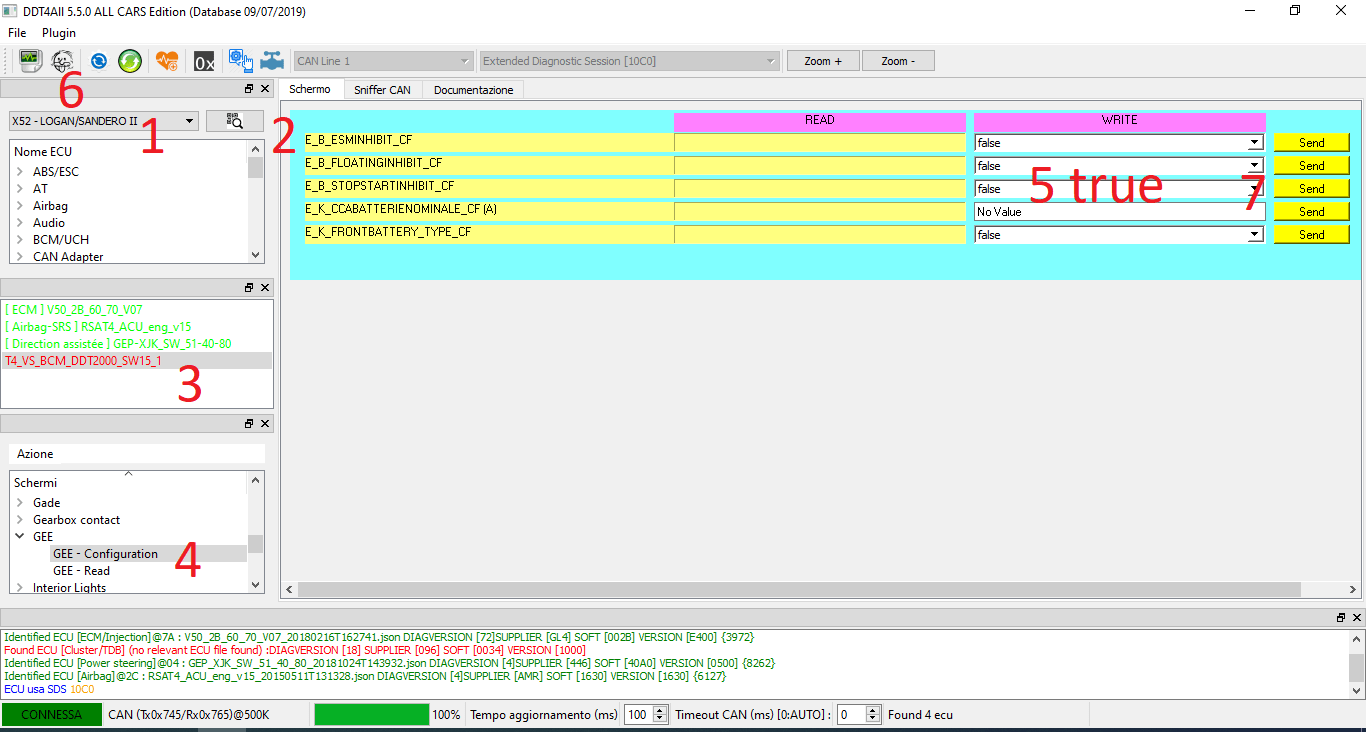This screenshot has height=732, width=1366.
Task: Click the CONNESSA connection status toggle
Action: tap(51, 715)
